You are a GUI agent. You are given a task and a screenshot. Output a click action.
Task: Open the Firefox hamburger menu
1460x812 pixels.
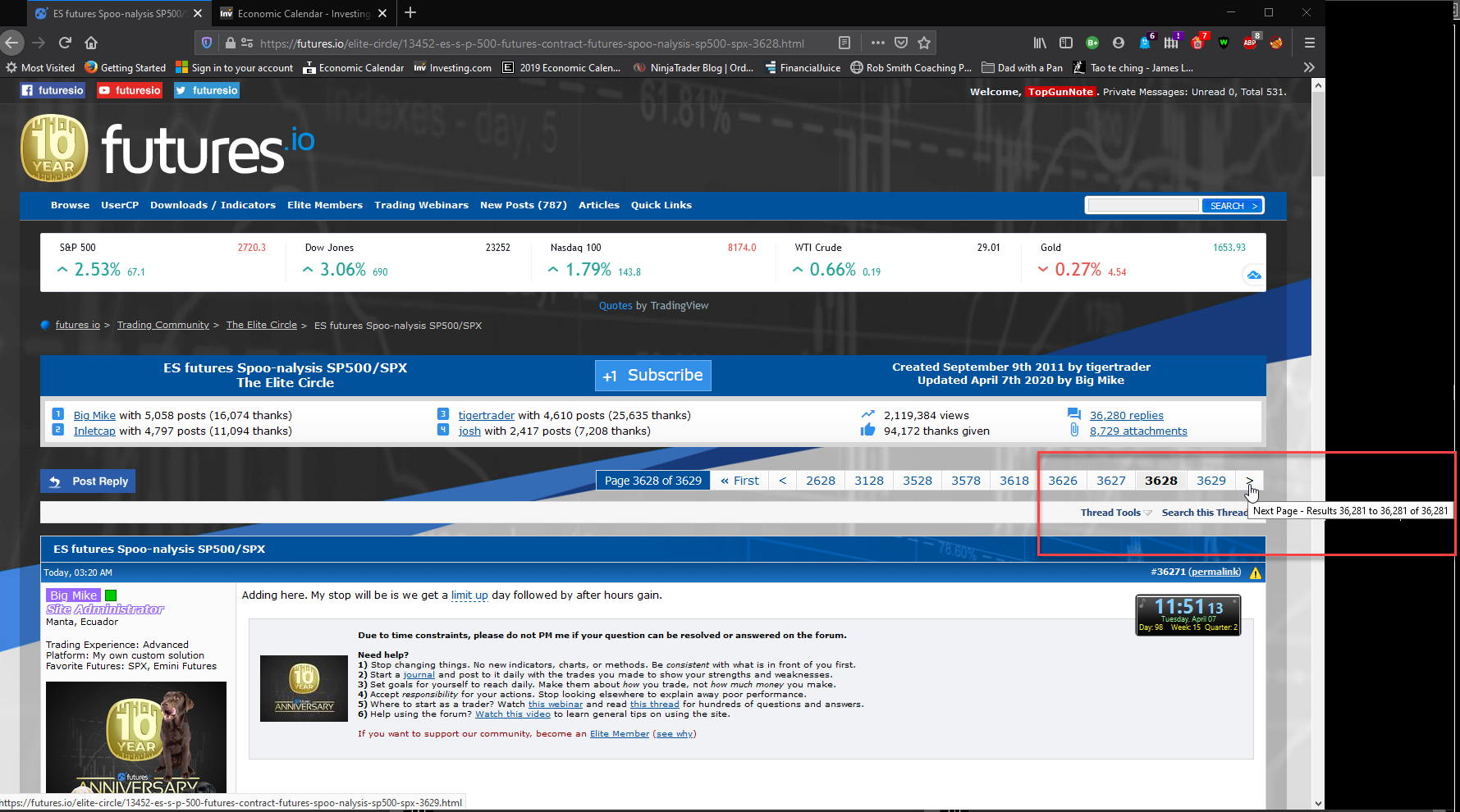coord(1310,43)
